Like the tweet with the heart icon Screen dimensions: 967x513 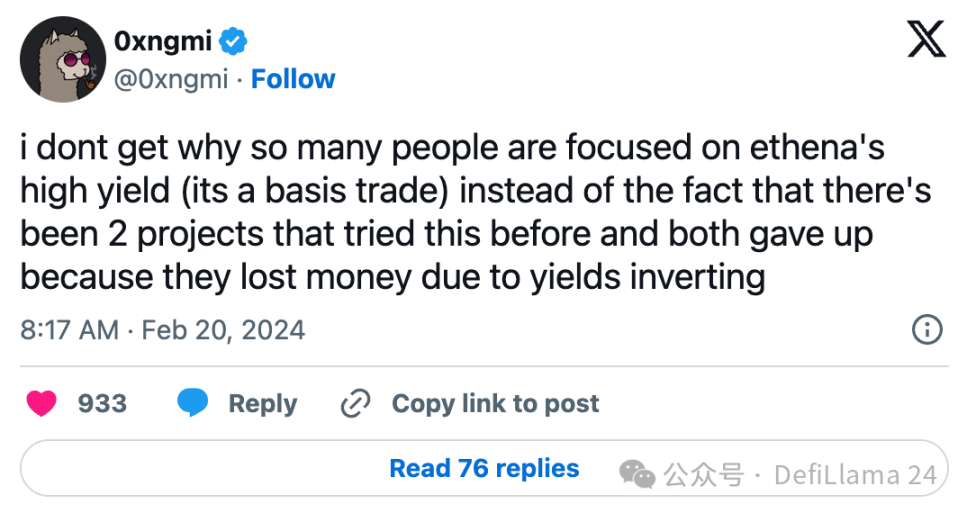[41, 403]
